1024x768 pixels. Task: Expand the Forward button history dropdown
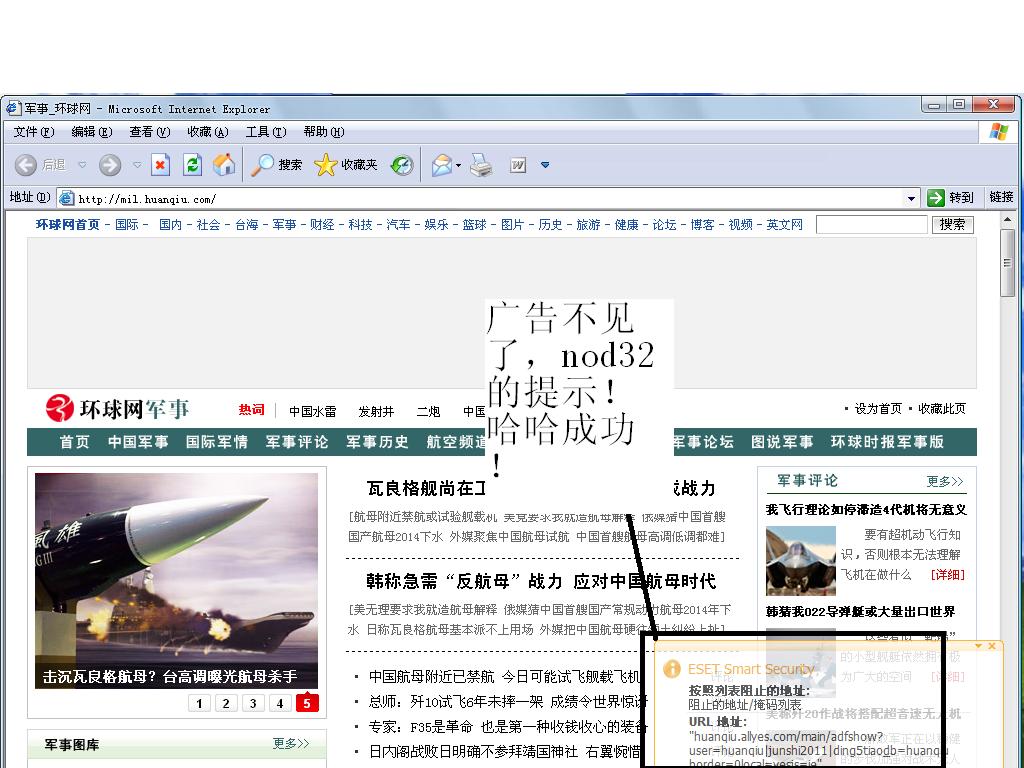point(137,165)
